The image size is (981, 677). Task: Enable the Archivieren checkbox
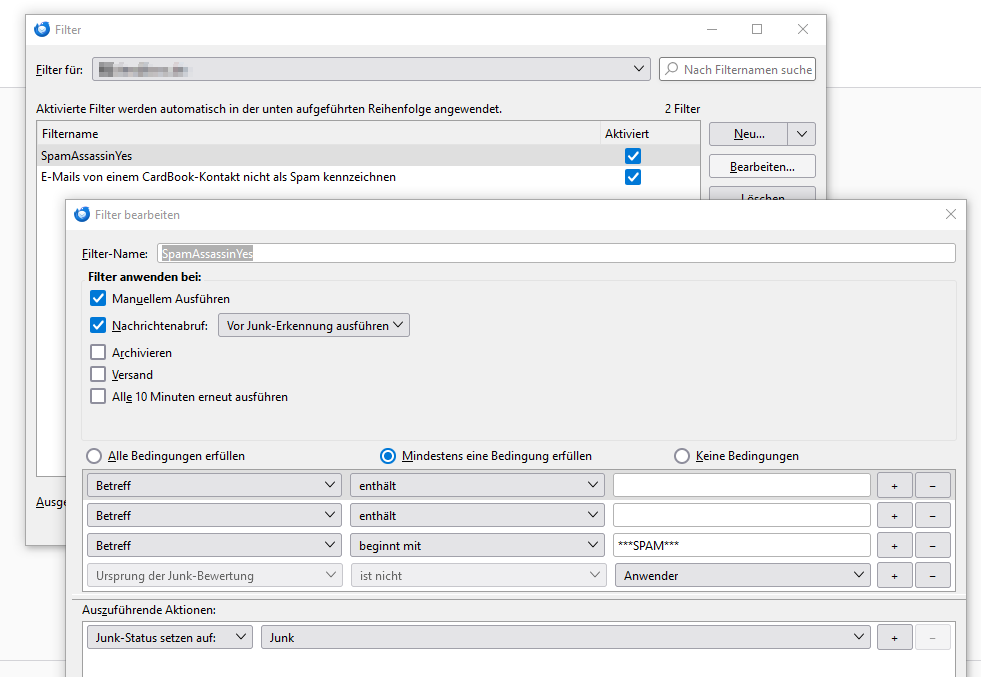pos(98,352)
